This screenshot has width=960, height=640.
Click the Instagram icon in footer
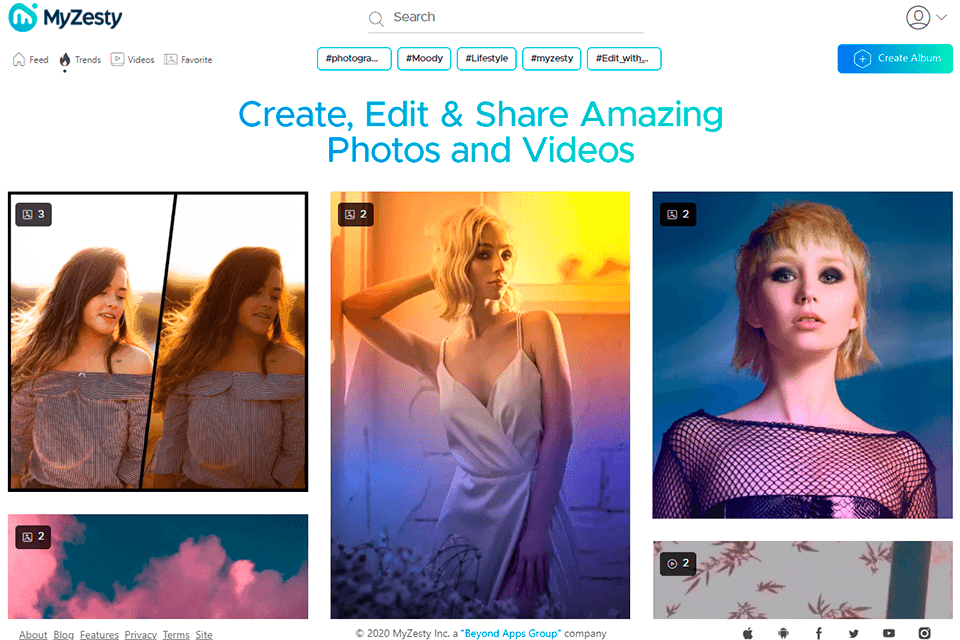924,633
